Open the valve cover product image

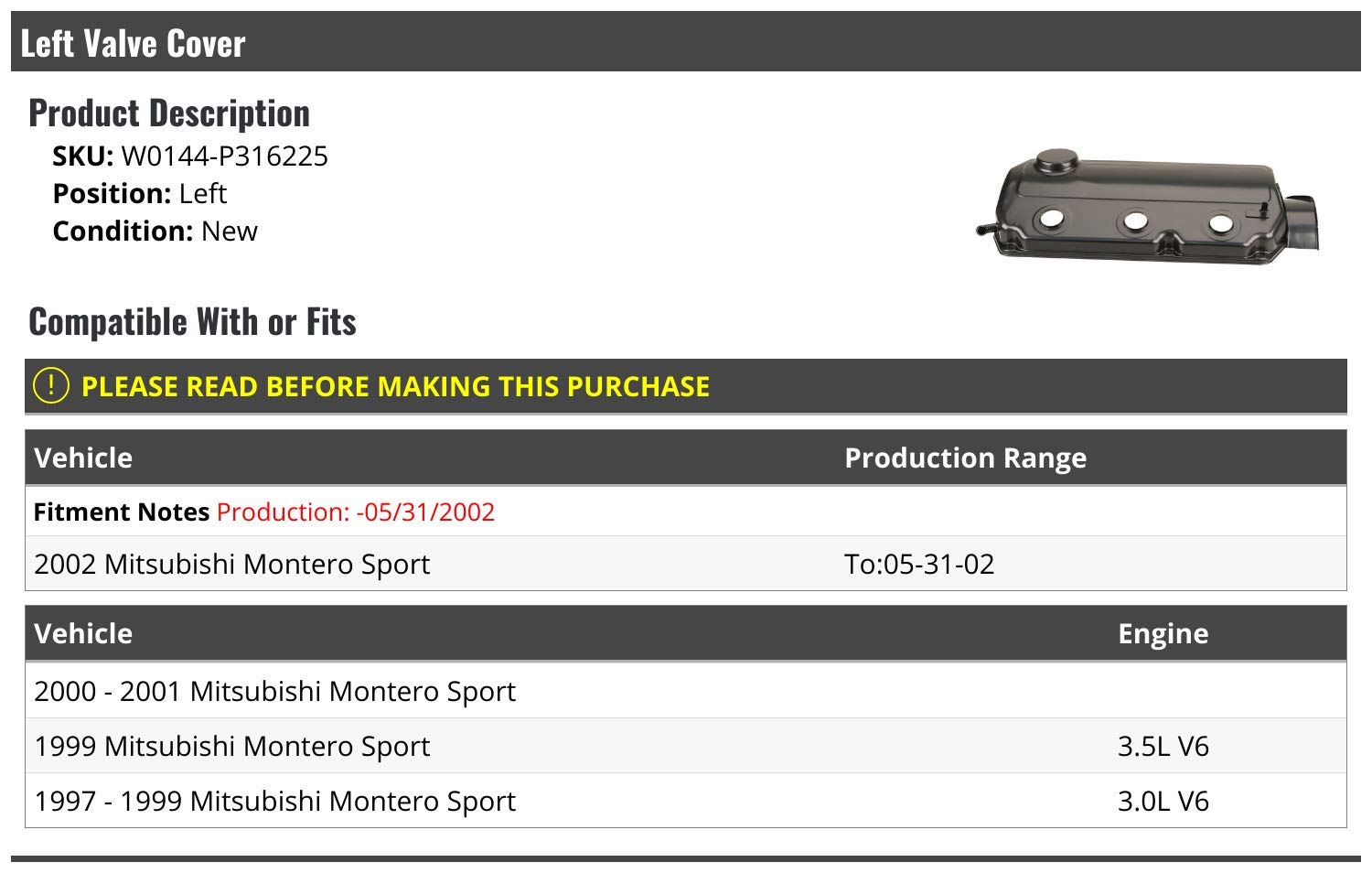point(1150,206)
